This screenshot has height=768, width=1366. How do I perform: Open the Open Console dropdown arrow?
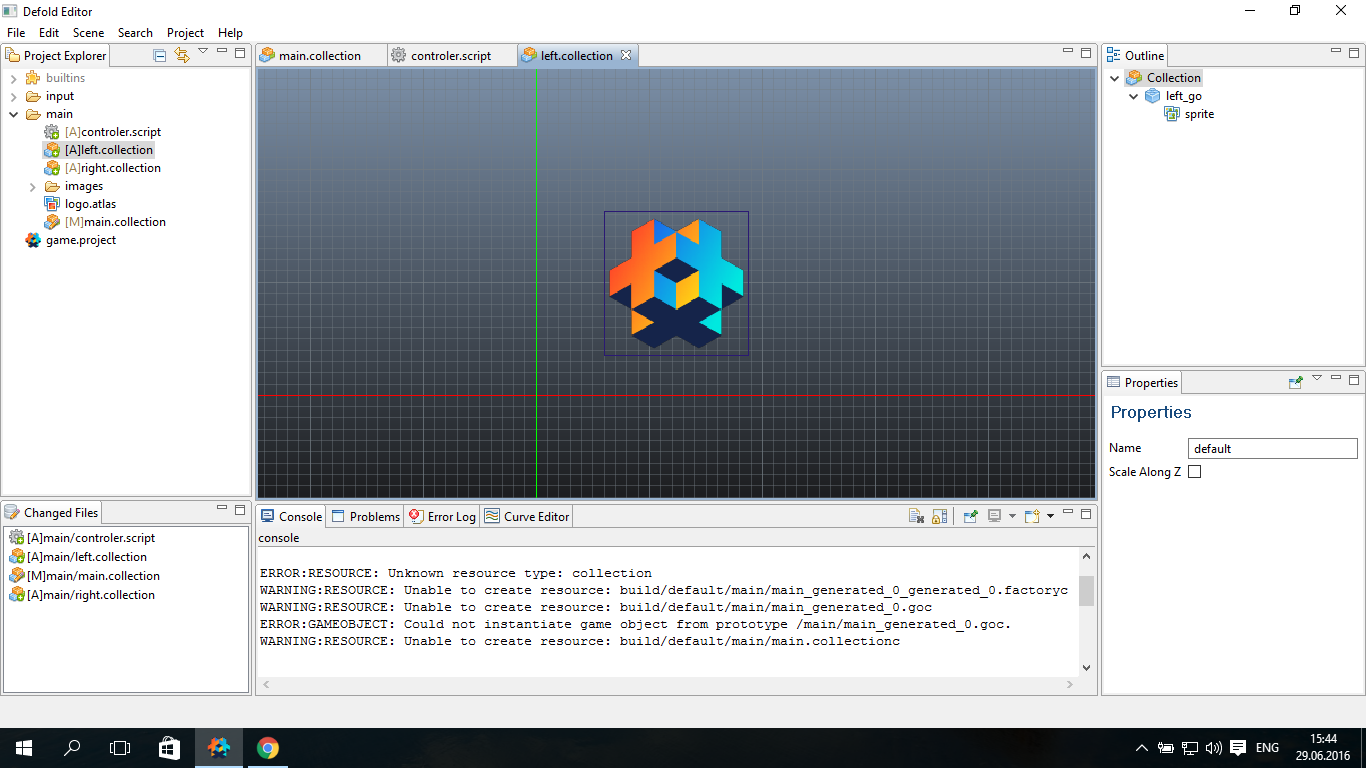pyautogui.click(x=1050, y=516)
